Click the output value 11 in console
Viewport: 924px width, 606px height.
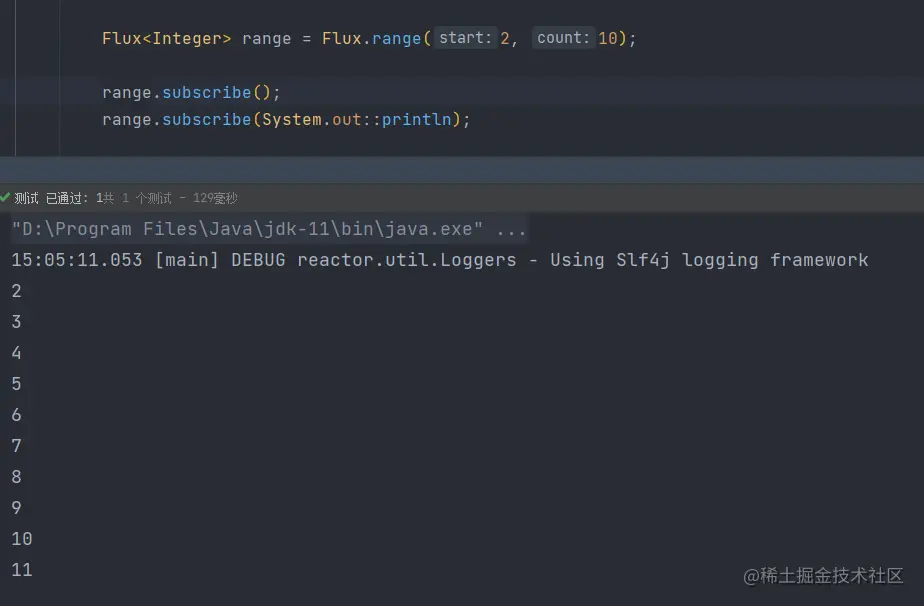click(21, 570)
